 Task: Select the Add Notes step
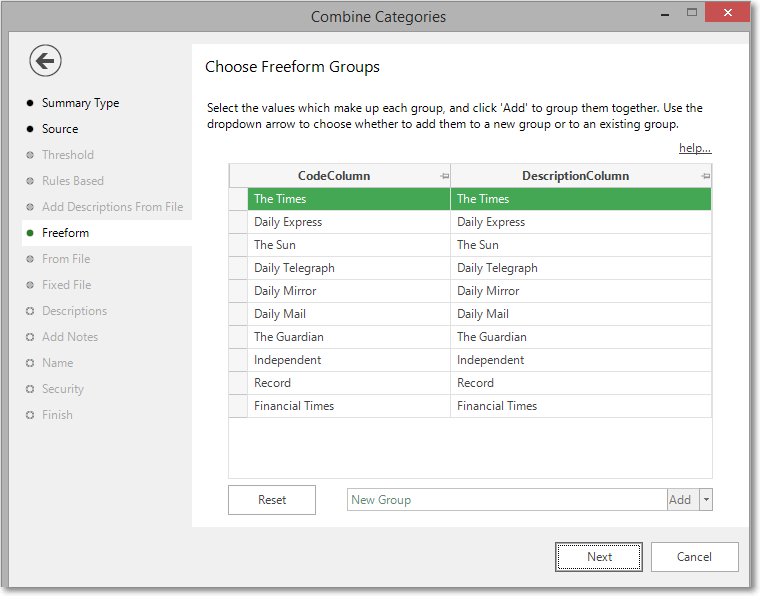click(70, 337)
